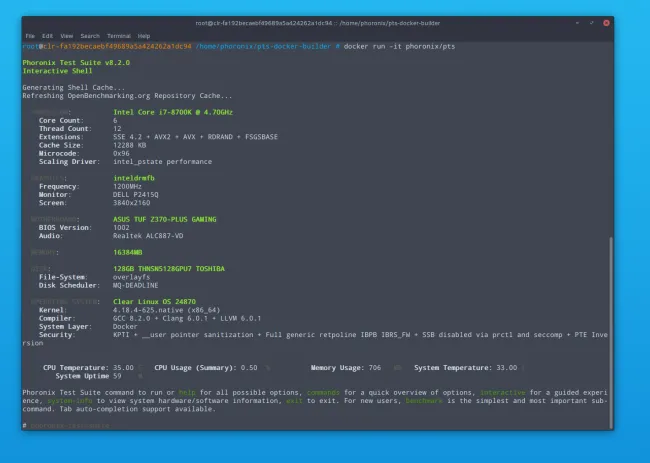Open the Search menu

click(x=90, y=36)
